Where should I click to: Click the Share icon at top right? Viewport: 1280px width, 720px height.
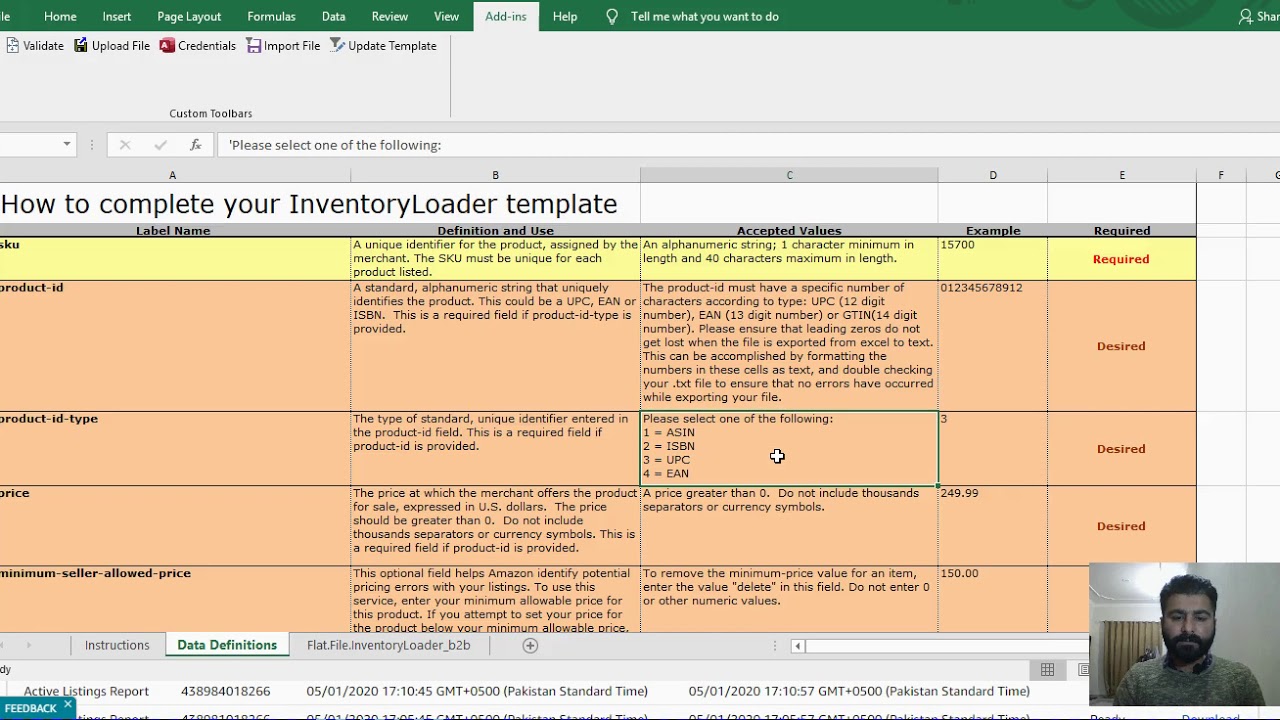(1258, 16)
